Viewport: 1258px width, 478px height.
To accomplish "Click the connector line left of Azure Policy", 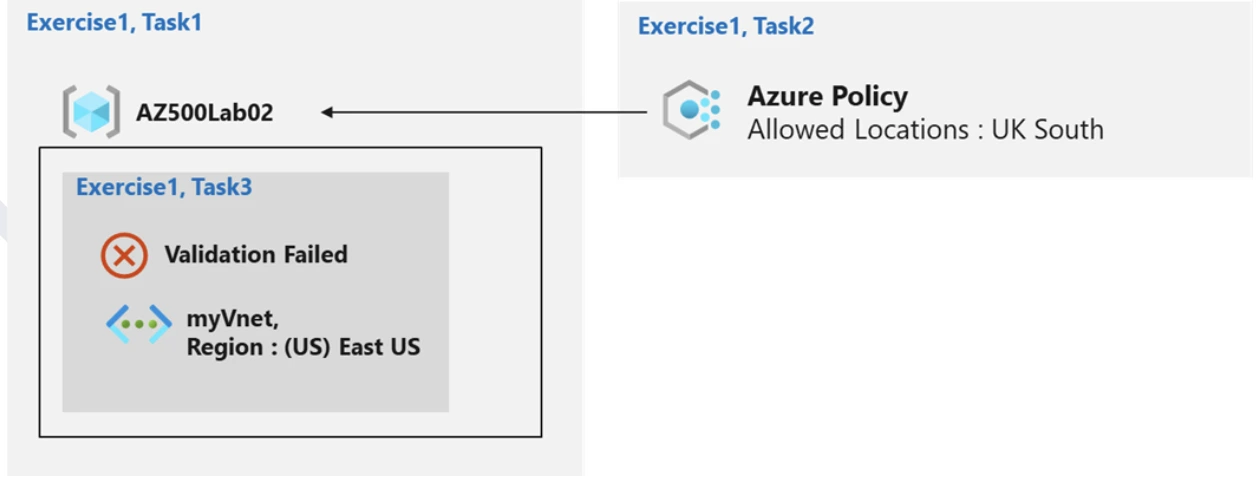I will pyautogui.click(x=500, y=112).
